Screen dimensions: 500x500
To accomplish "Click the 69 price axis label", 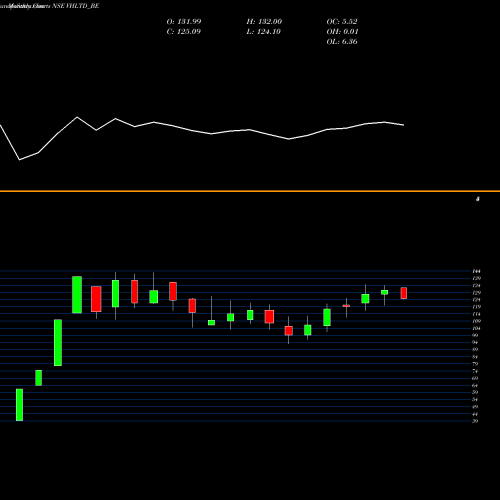I will click(x=475, y=378).
